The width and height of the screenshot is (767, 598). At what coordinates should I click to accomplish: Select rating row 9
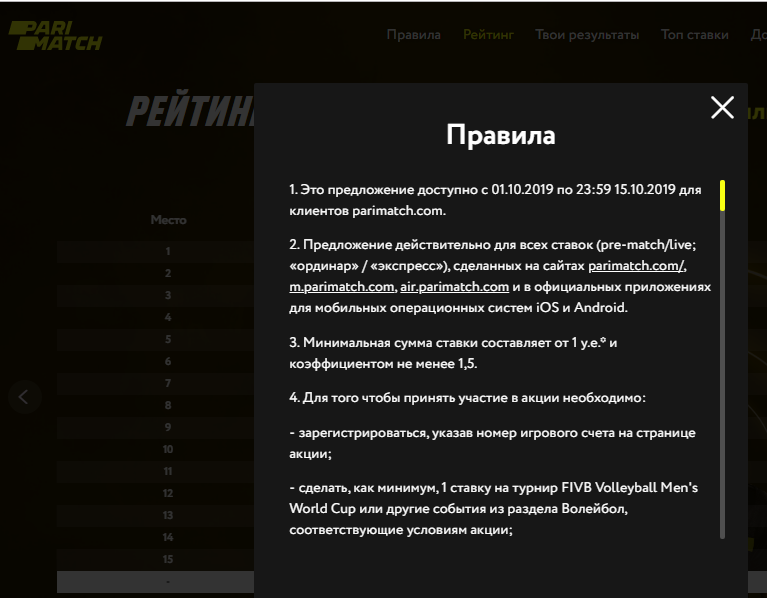pyautogui.click(x=156, y=427)
